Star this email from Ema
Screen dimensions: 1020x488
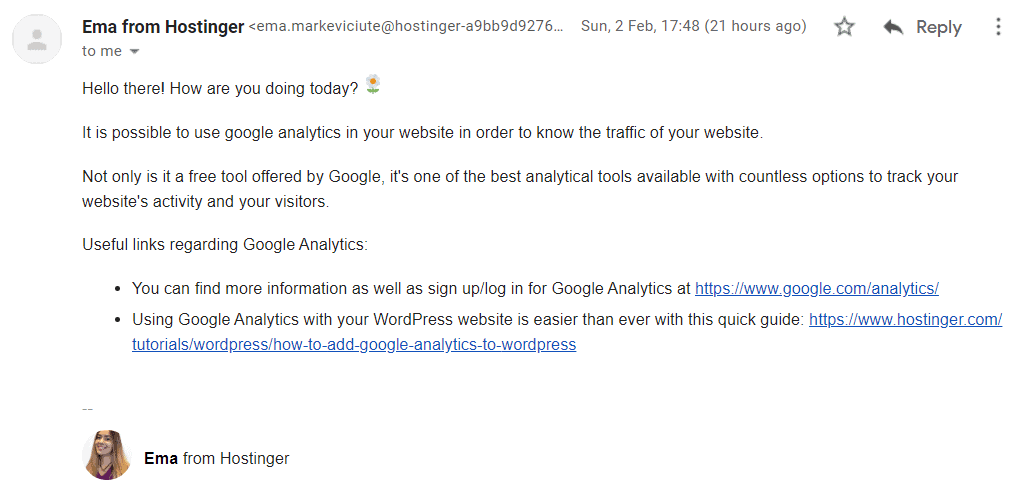click(844, 27)
